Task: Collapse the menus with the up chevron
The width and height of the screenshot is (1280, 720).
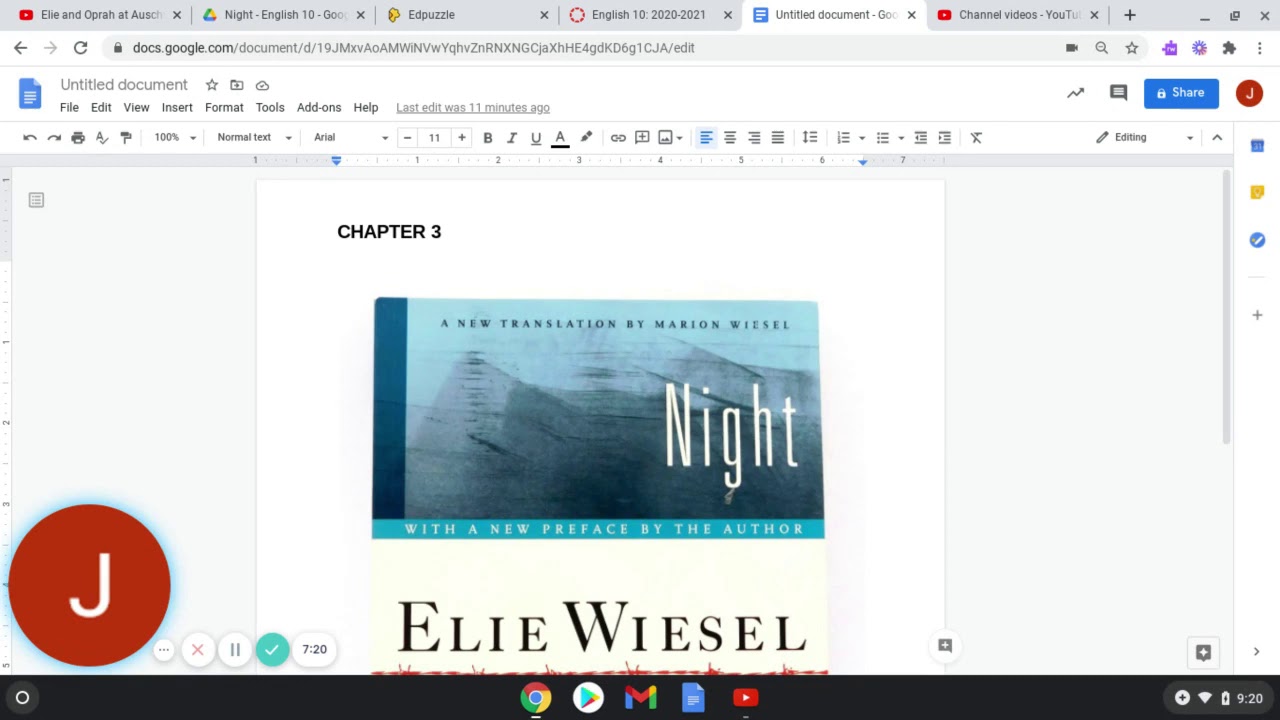Action: point(1217,138)
